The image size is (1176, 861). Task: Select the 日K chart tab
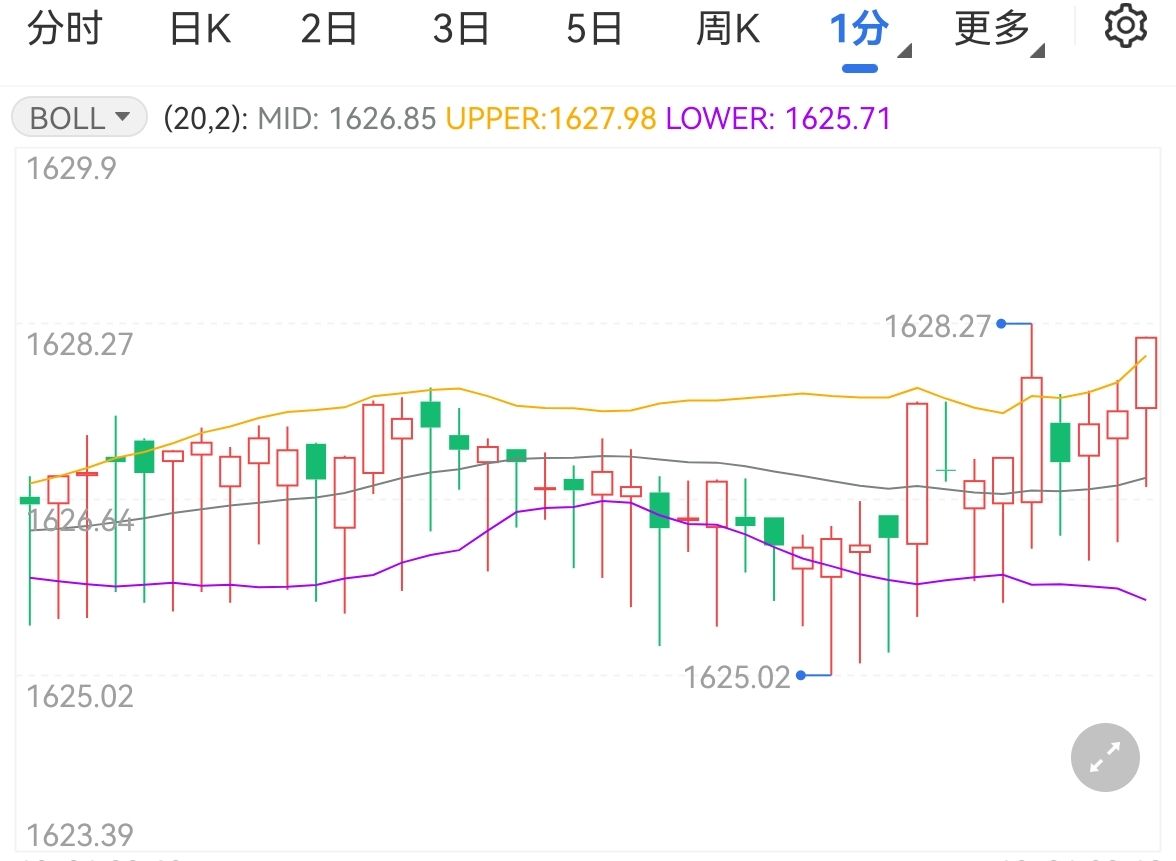[x=200, y=29]
